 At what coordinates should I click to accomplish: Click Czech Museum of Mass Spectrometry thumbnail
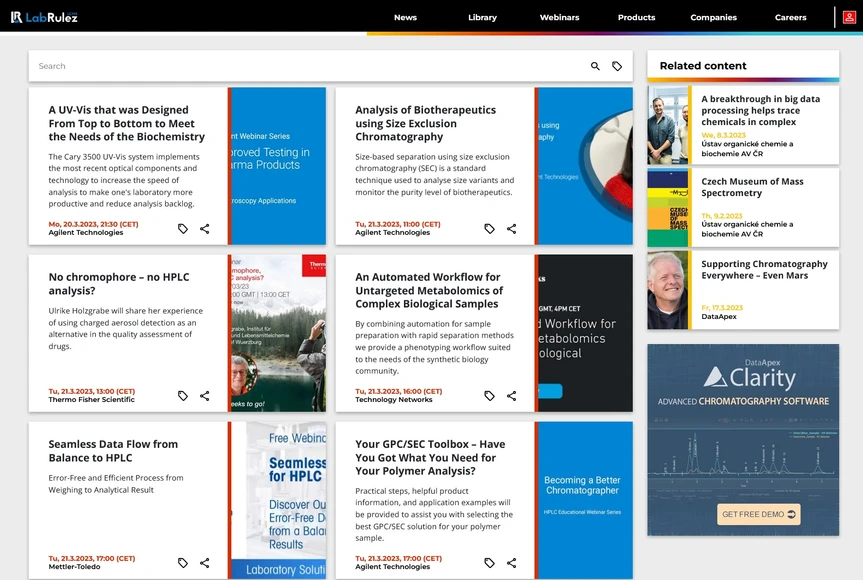pyautogui.click(x=668, y=207)
